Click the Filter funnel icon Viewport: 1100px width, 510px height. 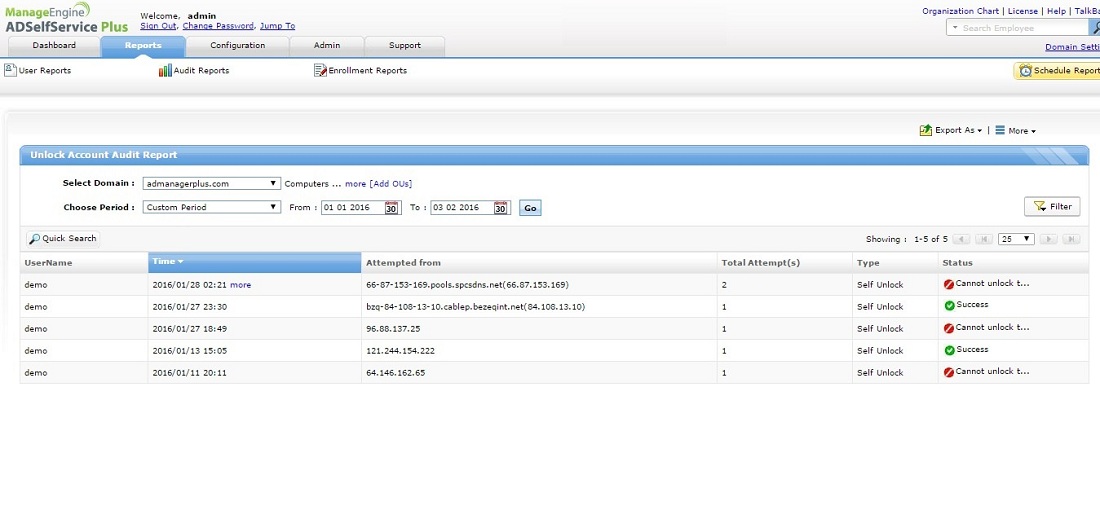click(1040, 206)
